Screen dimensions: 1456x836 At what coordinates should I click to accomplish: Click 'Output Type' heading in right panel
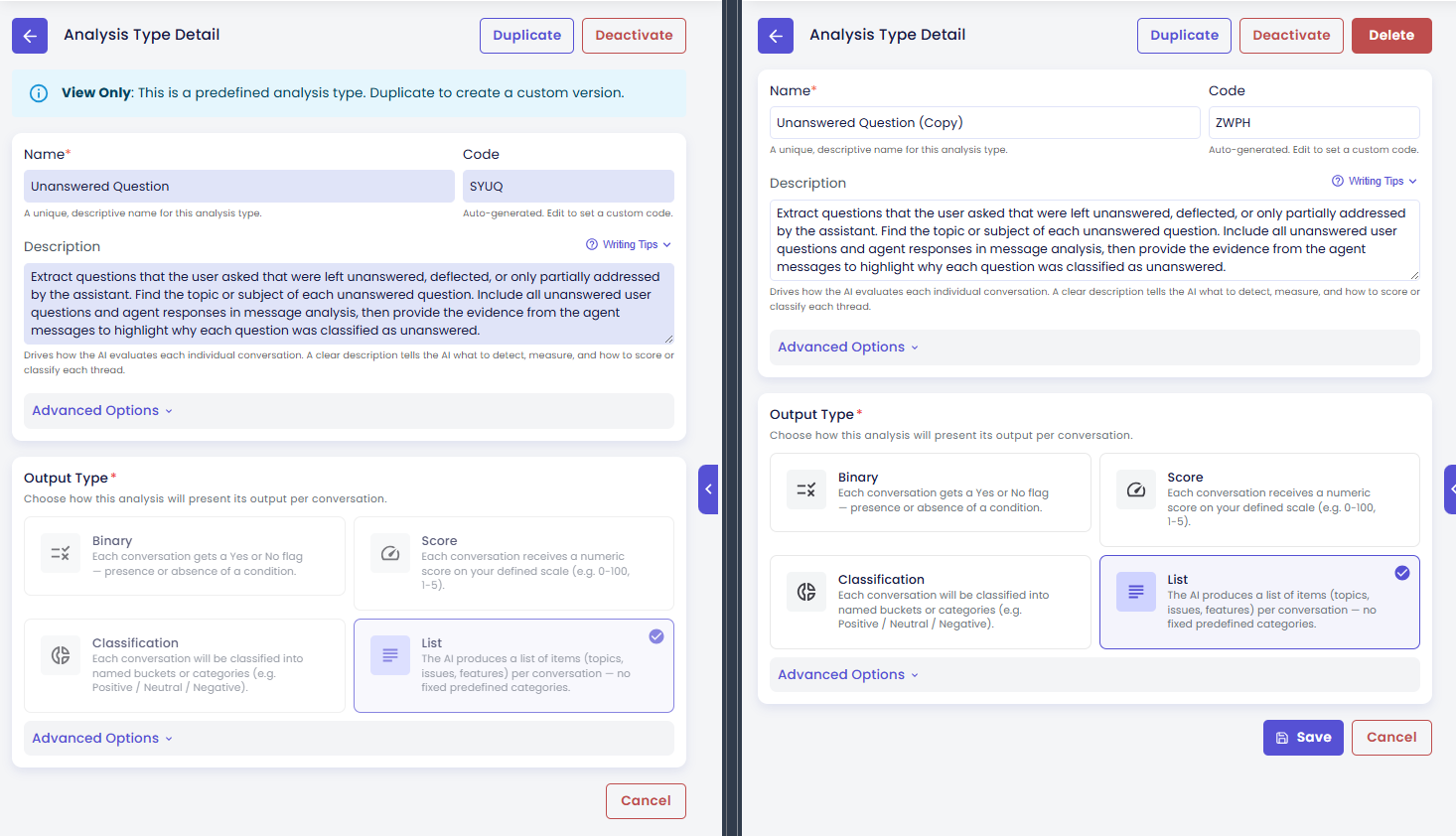[811, 415]
